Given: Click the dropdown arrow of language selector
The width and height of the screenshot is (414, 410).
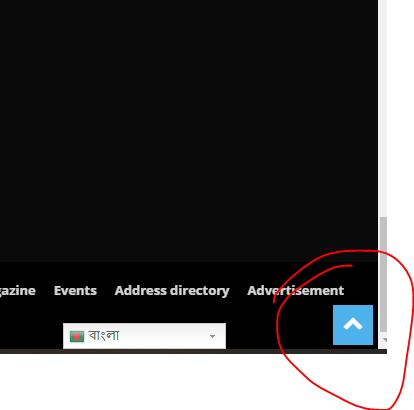Looking at the screenshot, I should [212, 336].
